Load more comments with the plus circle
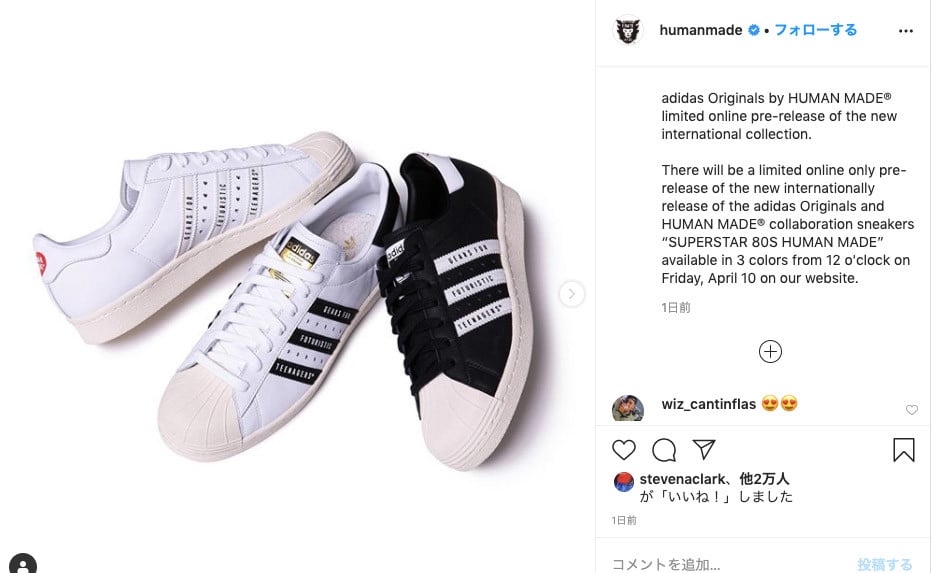 tap(770, 352)
